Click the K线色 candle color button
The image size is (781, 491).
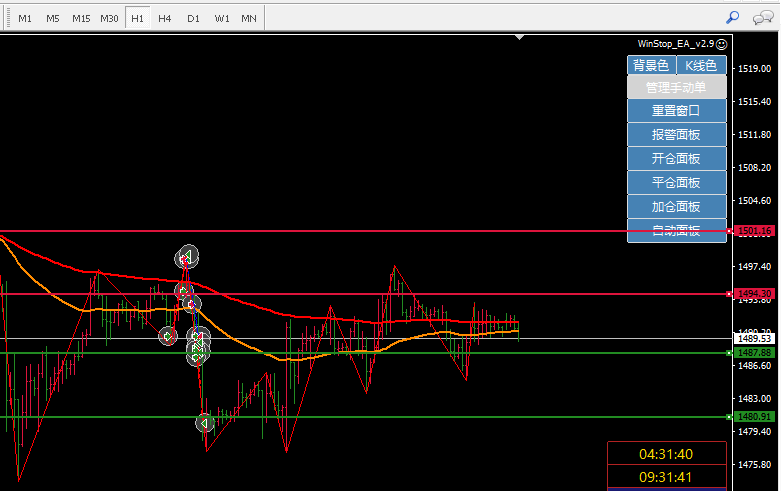[x=701, y=65]
